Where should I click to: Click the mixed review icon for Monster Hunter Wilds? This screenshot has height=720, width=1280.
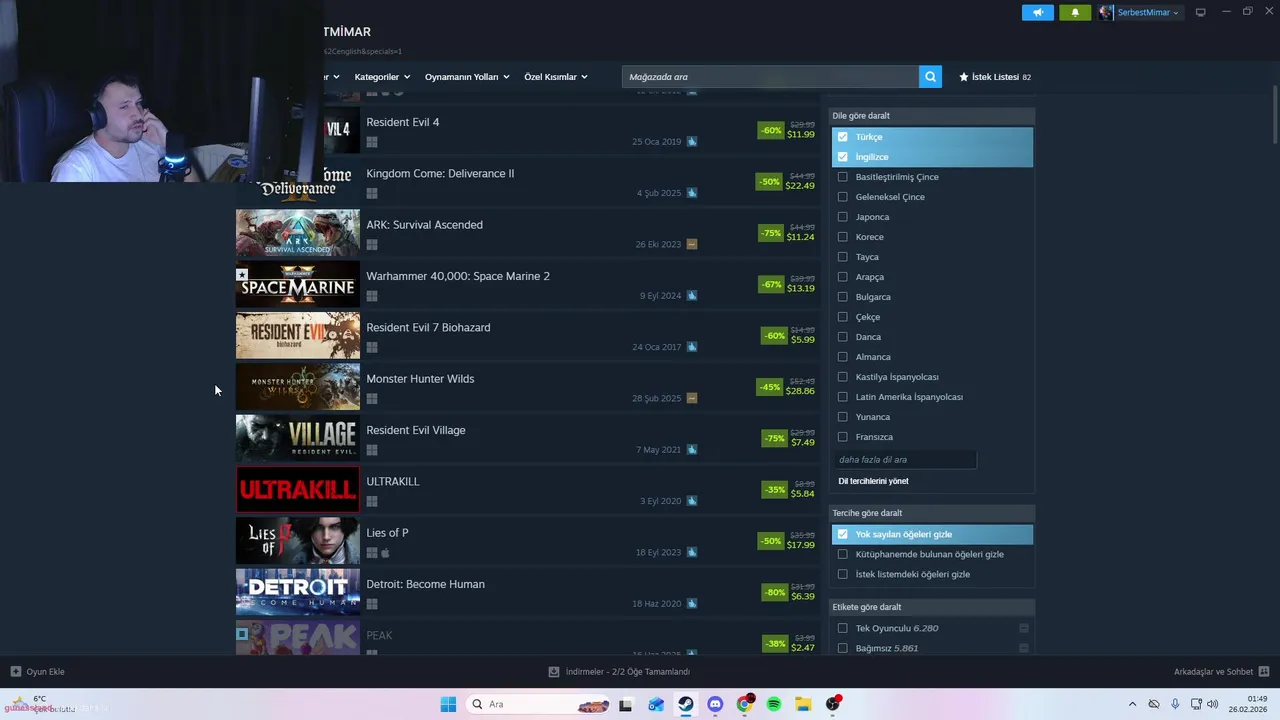(x=692, y=398)
